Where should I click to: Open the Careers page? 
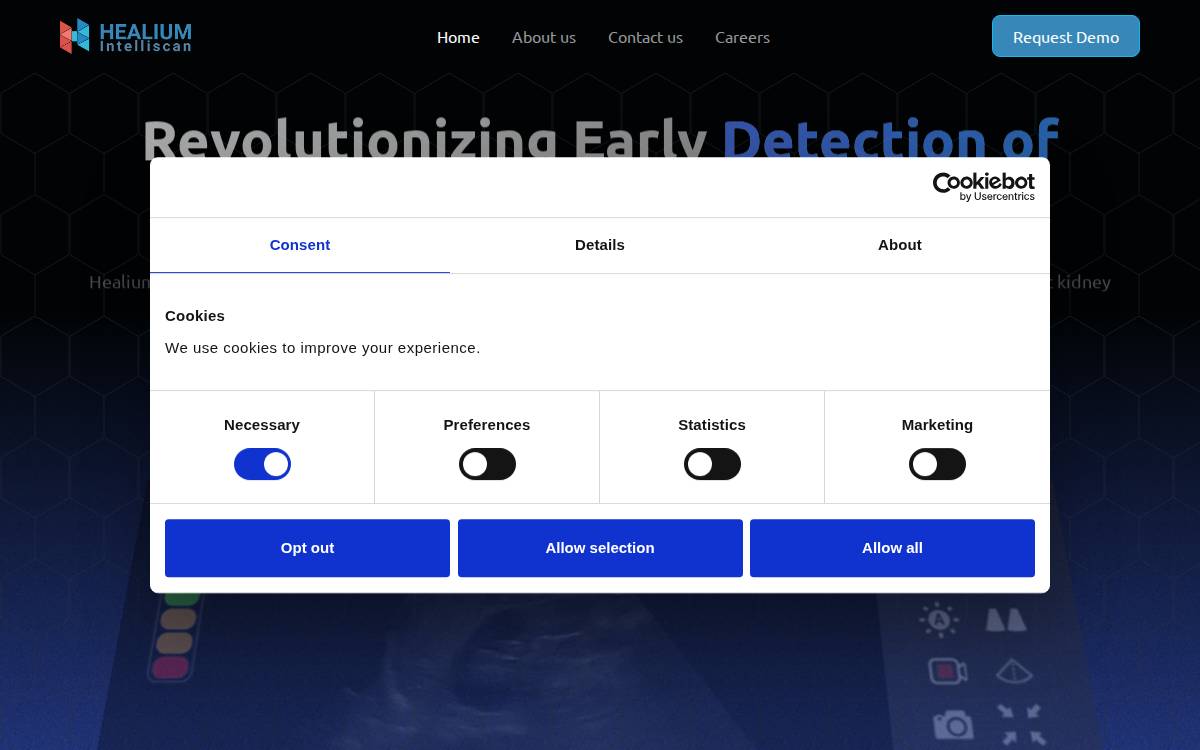point(742,37)
